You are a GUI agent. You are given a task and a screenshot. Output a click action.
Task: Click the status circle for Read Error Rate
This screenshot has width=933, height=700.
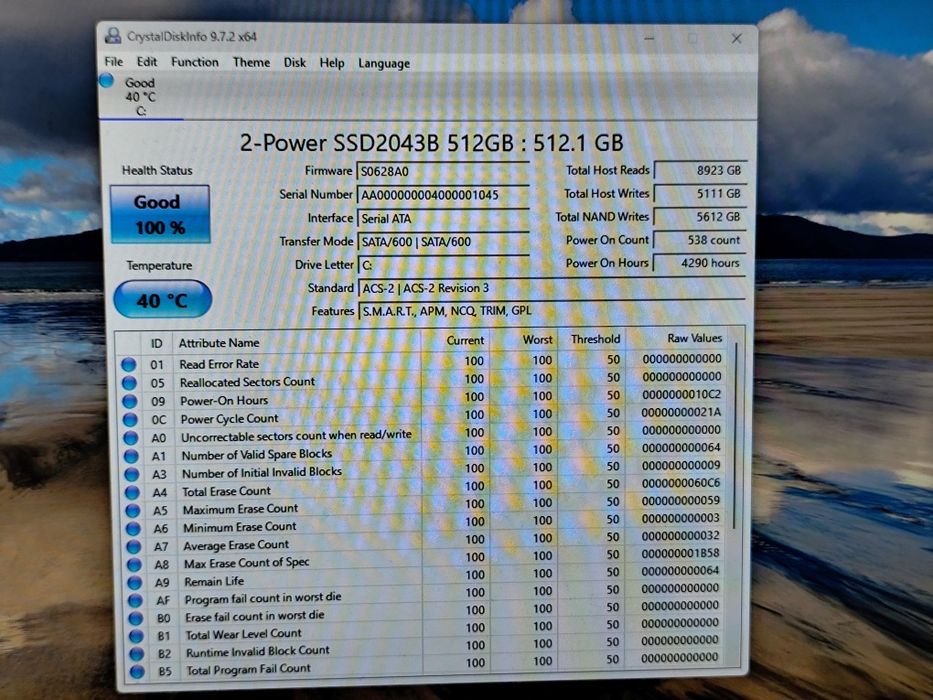tap(129, 364)
